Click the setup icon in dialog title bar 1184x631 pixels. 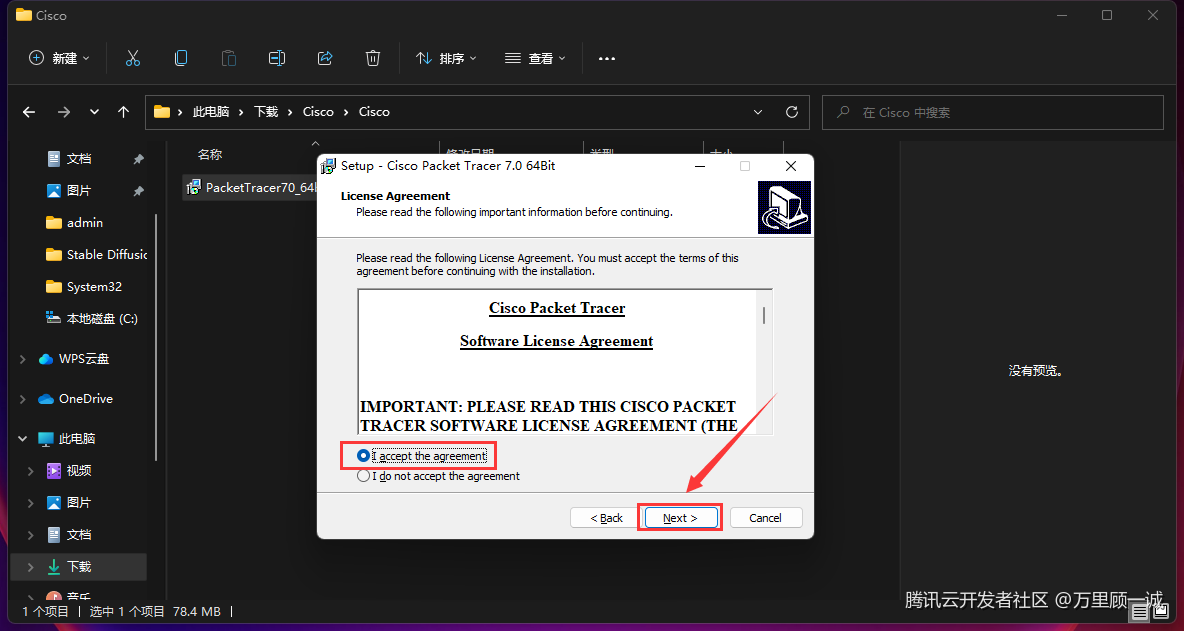(328, 166)
